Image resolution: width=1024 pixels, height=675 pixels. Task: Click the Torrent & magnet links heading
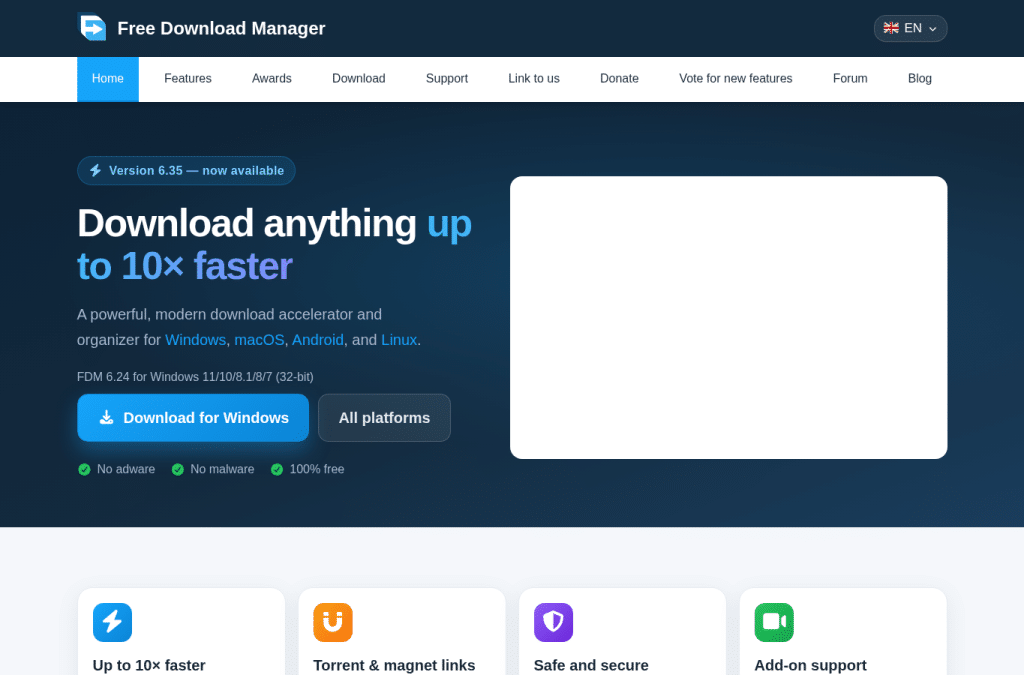click(394, 665)
